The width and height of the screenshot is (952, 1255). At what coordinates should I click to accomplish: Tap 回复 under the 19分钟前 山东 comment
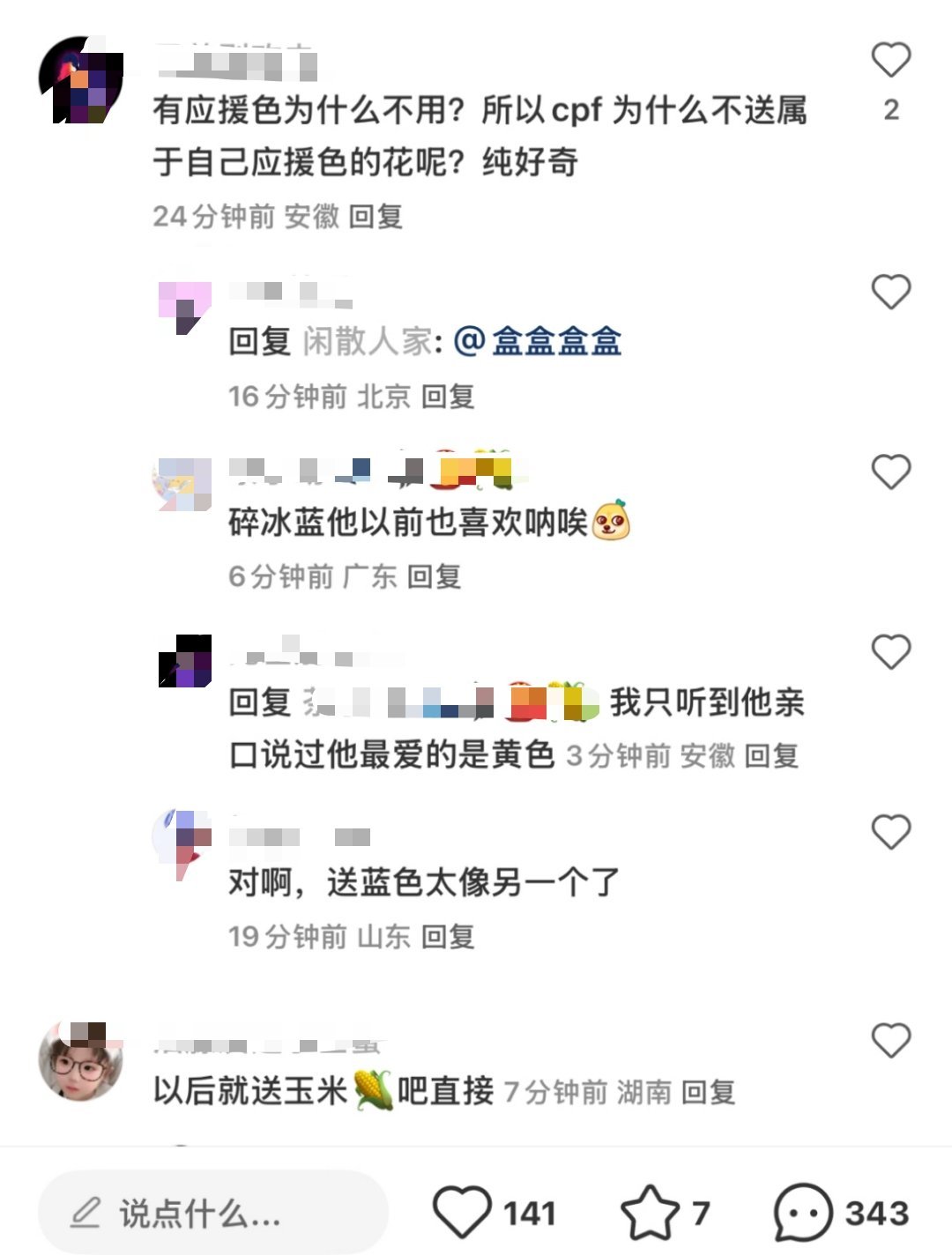pyautogui.click(x=448, y=936)
